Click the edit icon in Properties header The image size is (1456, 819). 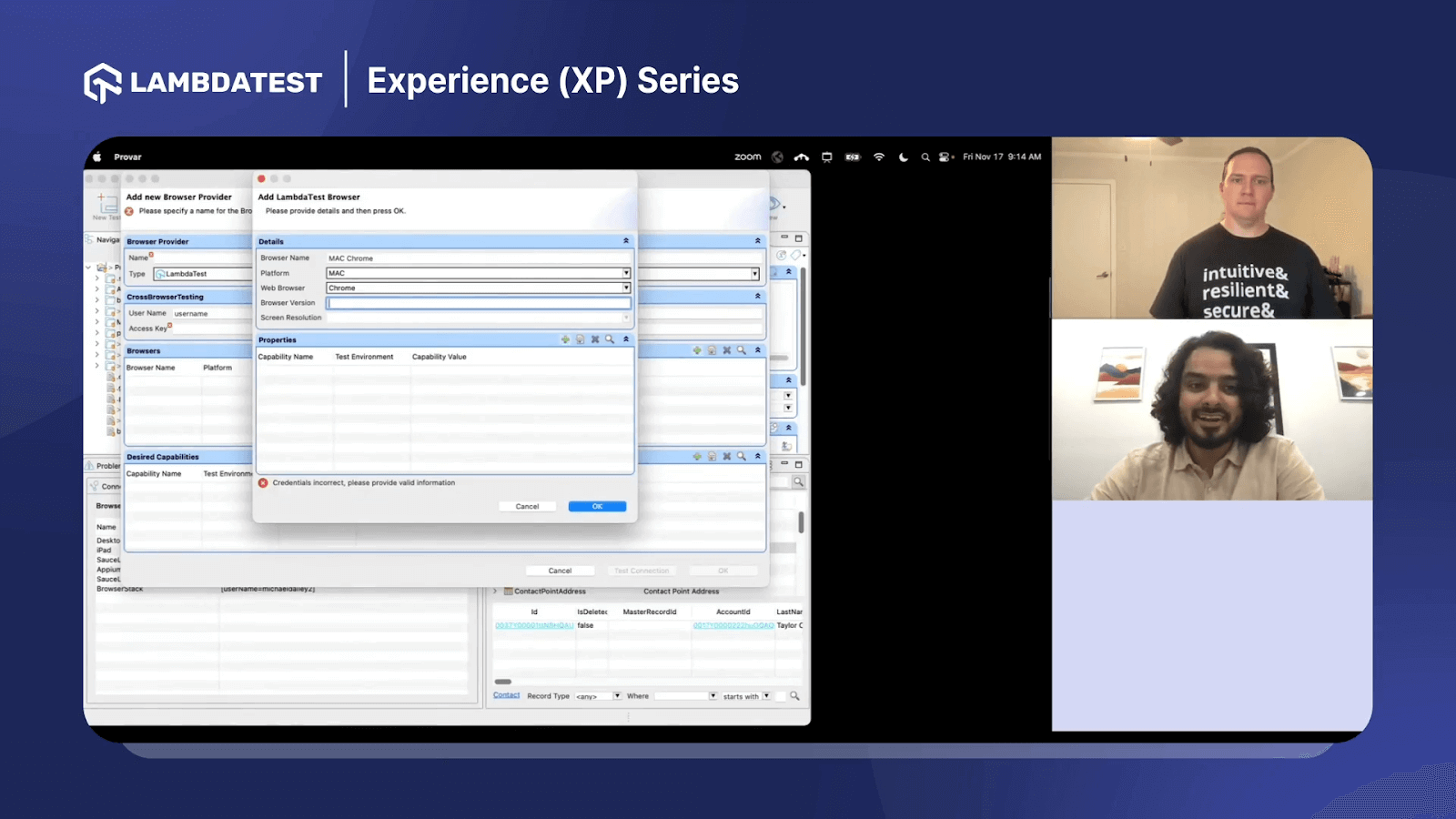pyautogui.click(x=580, y=339)
